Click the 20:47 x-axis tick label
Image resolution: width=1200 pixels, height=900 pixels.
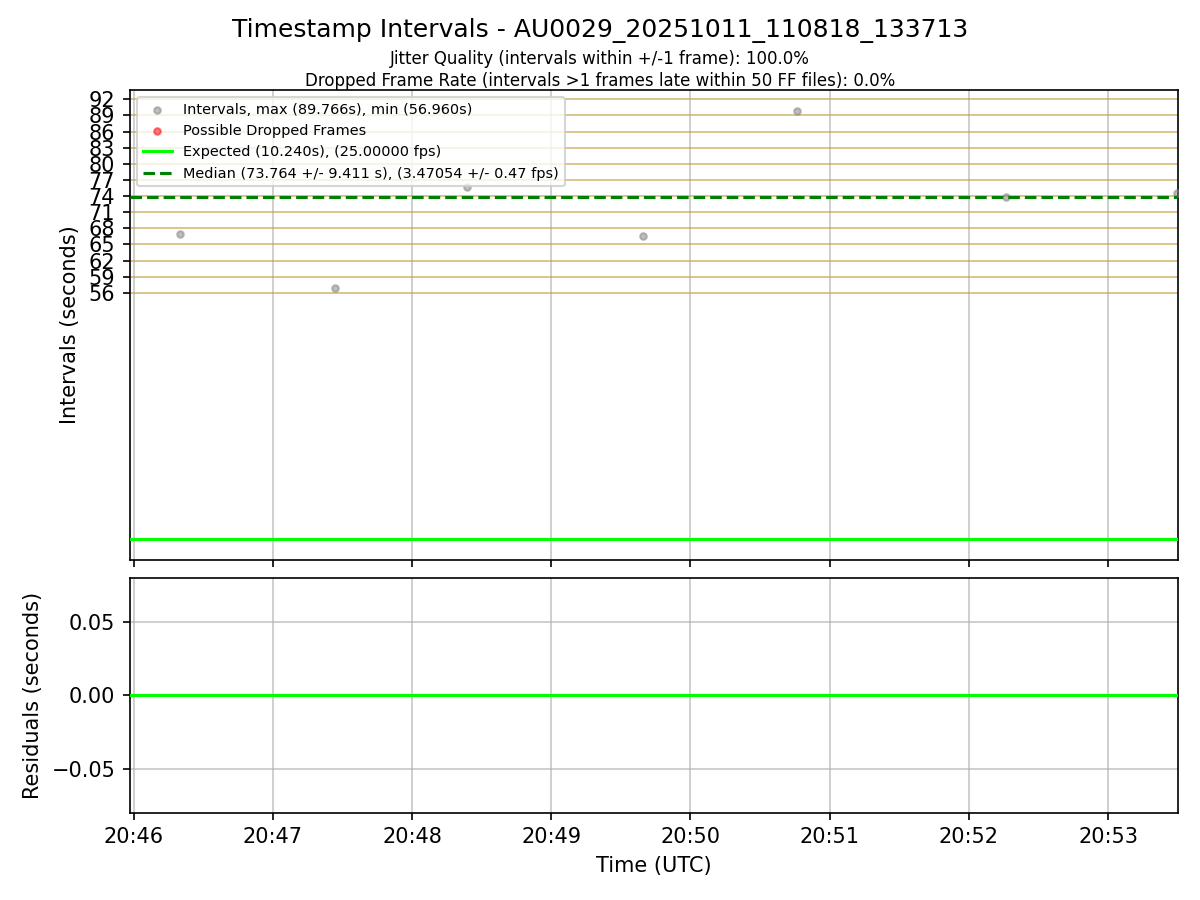[x=273, y=835]
